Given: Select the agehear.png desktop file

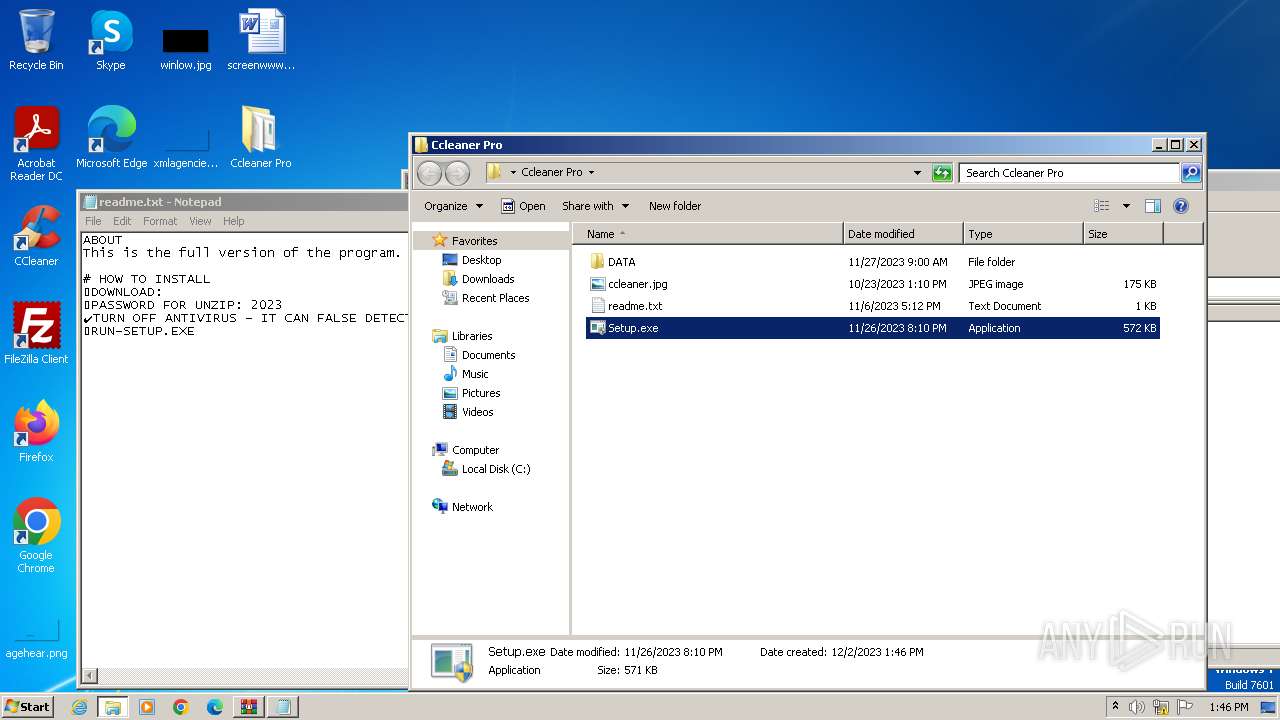Looking at the screenshot, I should tap(36, 638).
